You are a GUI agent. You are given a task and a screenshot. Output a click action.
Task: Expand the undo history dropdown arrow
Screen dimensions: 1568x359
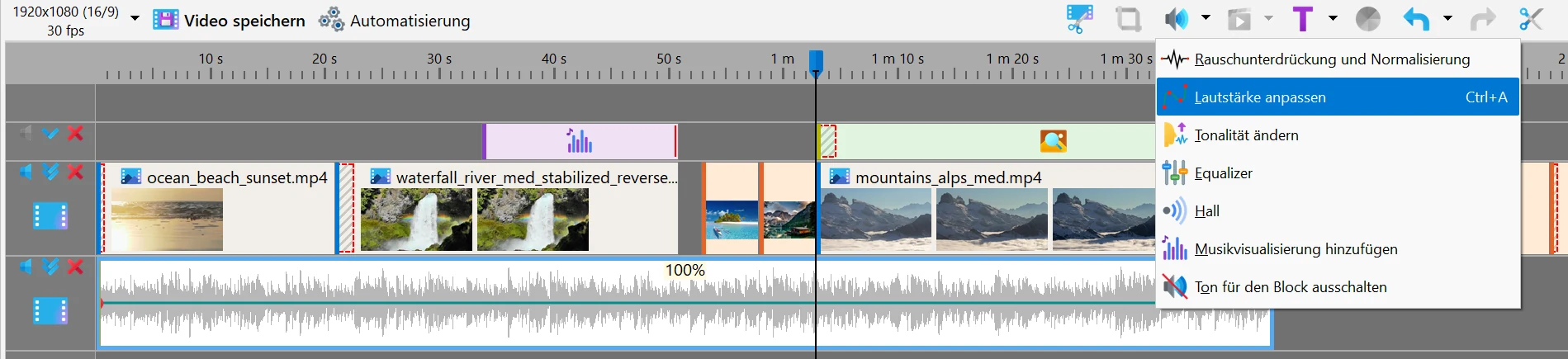pyautogui.click(x=1447, y=17)
